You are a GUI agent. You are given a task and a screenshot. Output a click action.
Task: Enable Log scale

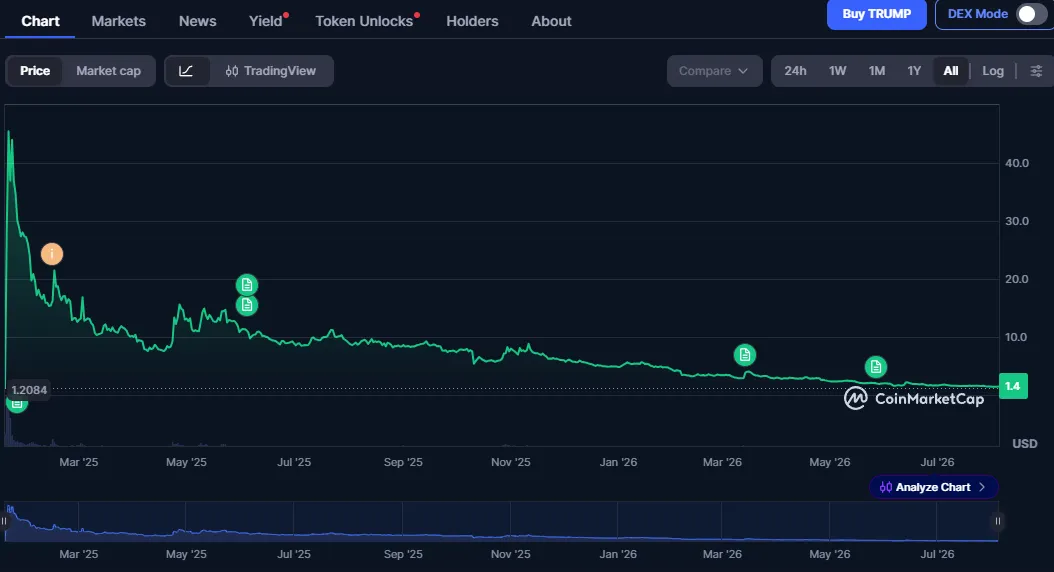993,71
